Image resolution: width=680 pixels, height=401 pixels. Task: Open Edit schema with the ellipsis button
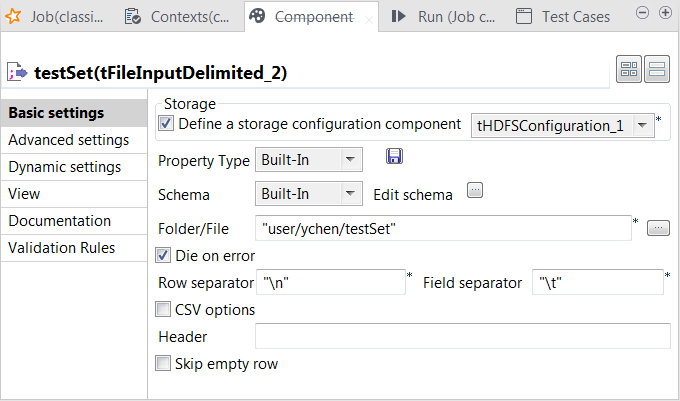tap(475, 191)
